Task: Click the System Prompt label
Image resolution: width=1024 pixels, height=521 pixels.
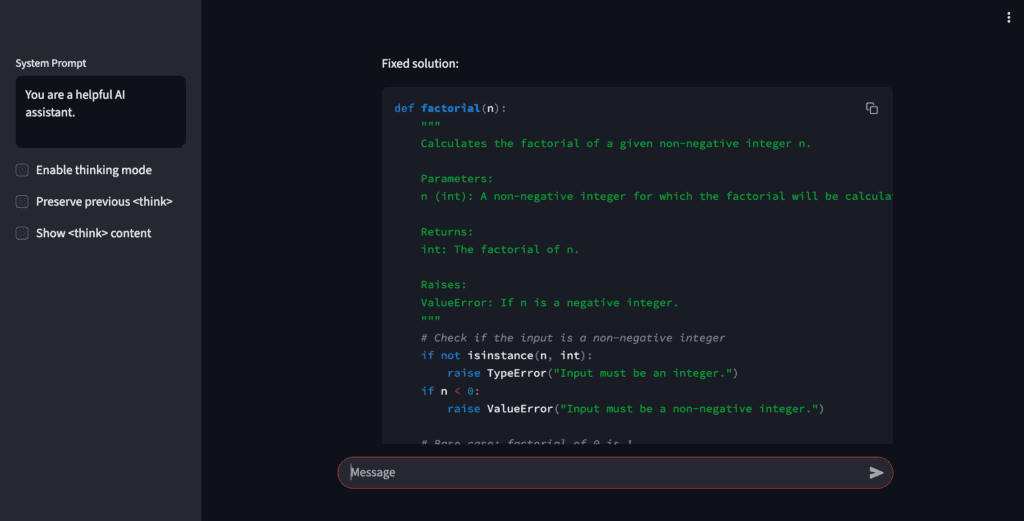Action: click(x=51, y=63)
